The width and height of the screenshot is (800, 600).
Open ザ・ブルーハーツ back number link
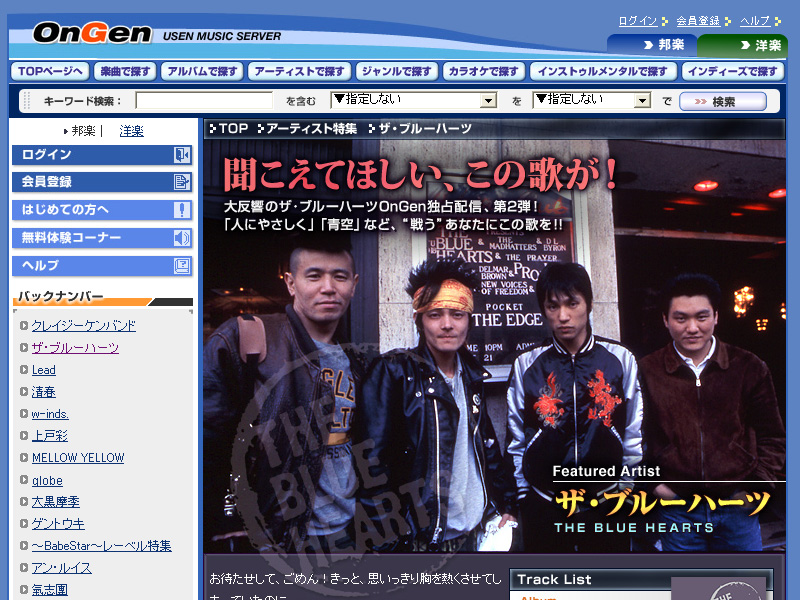pos(75,347)
